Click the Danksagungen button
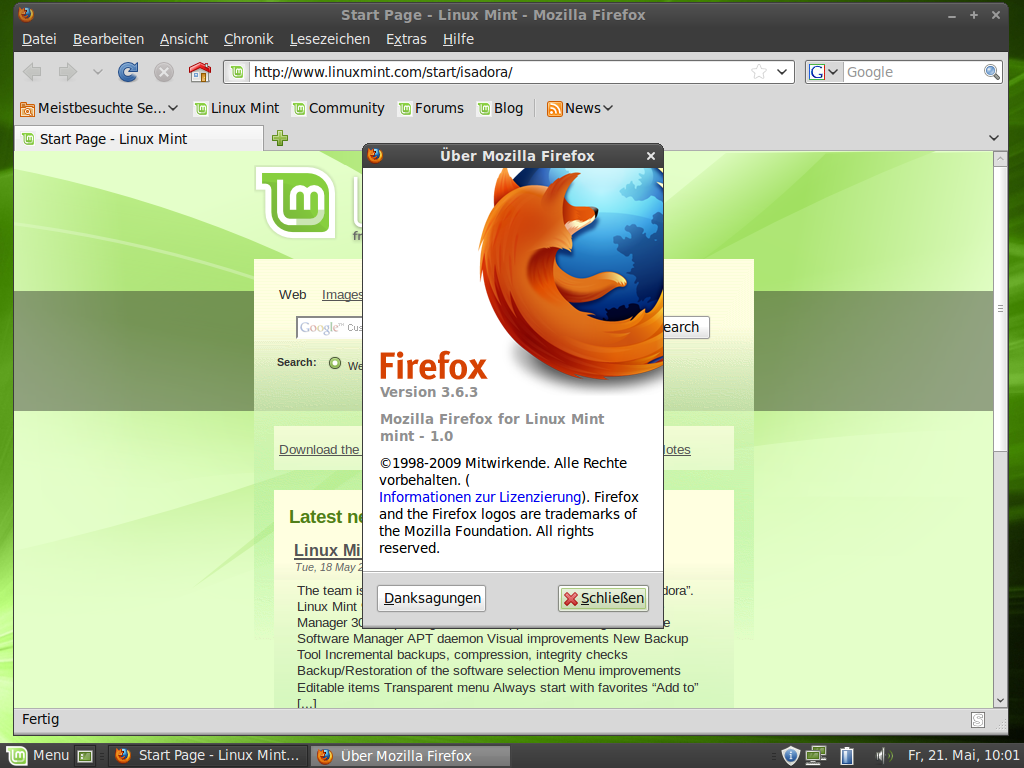 click(x=431, y=597)
